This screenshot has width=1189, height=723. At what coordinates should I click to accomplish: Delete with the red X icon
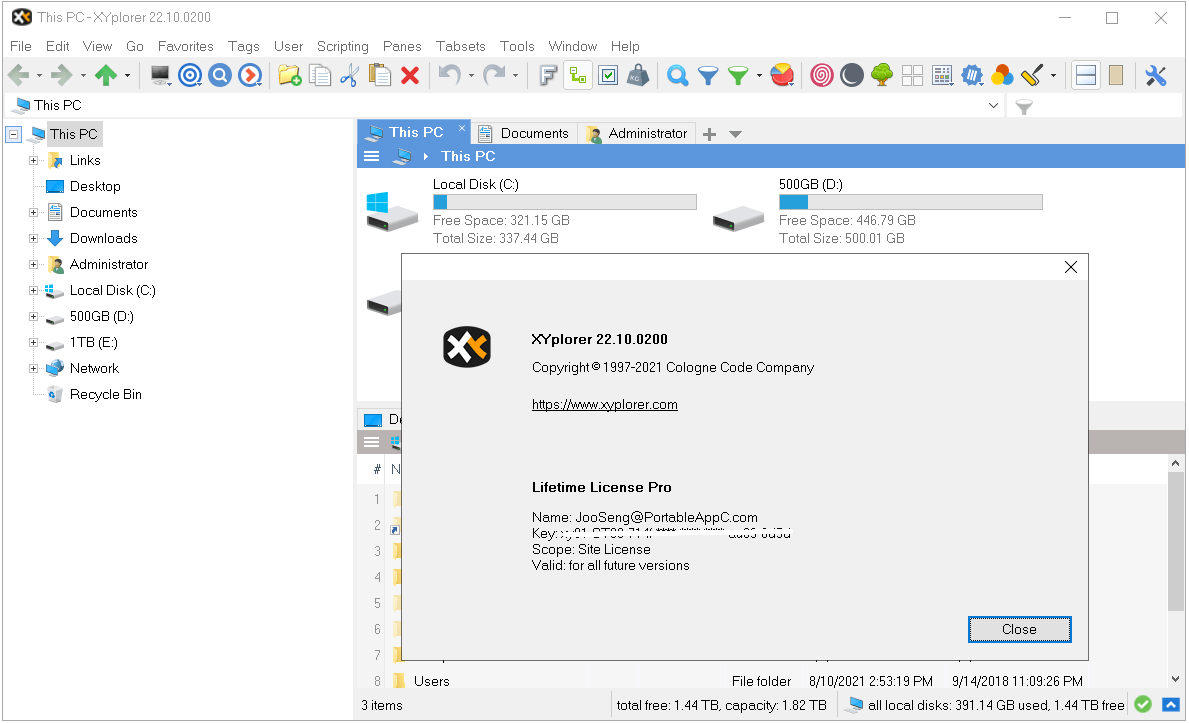[x=410, y=75]
